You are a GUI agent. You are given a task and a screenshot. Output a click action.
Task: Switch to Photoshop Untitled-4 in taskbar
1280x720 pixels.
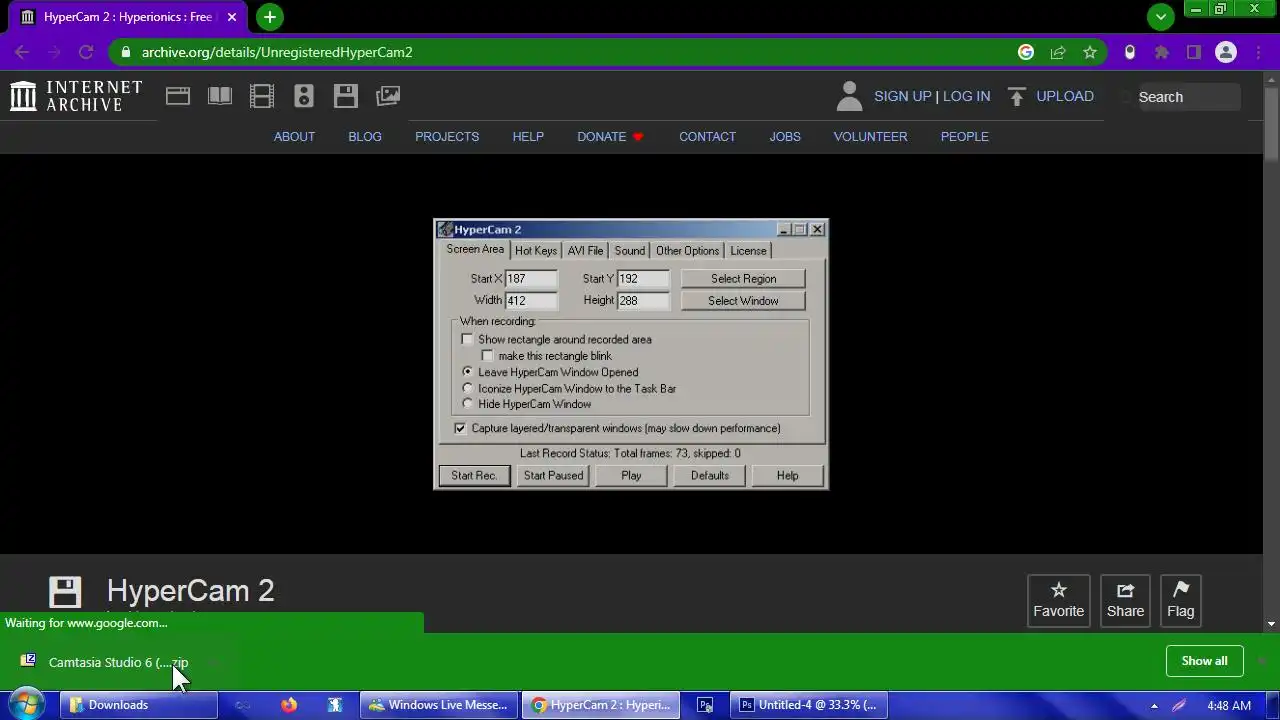(808, 705)
